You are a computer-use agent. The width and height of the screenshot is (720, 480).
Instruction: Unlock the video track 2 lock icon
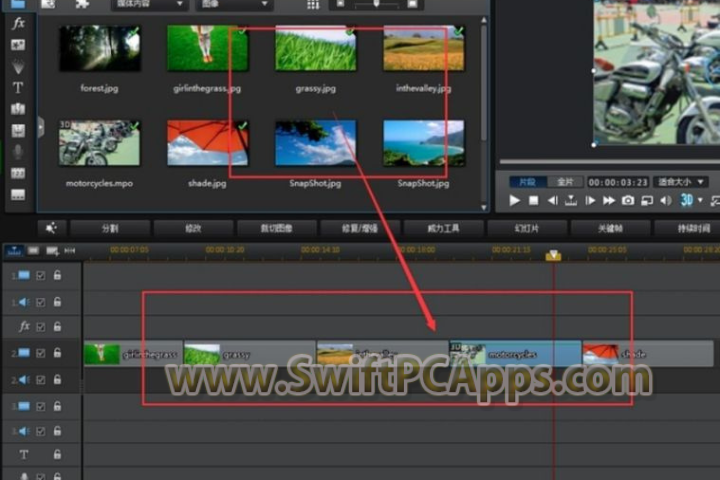[x=57, y=353]
